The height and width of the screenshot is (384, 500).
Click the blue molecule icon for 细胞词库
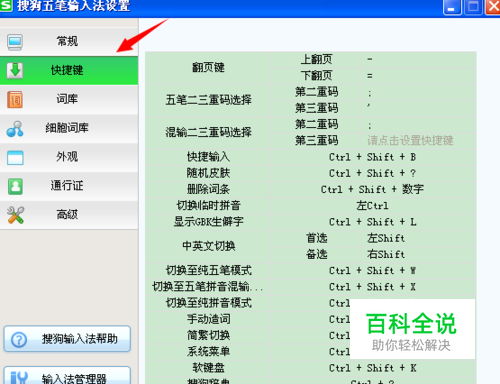tap(15, 129)
